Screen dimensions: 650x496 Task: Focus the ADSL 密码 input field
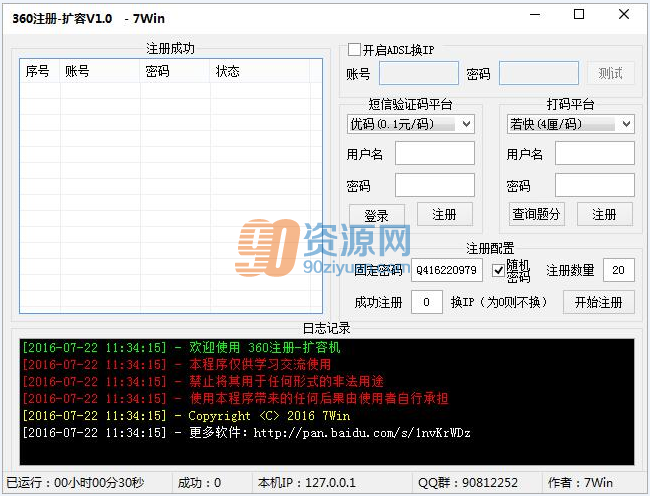tap(539, 73)
